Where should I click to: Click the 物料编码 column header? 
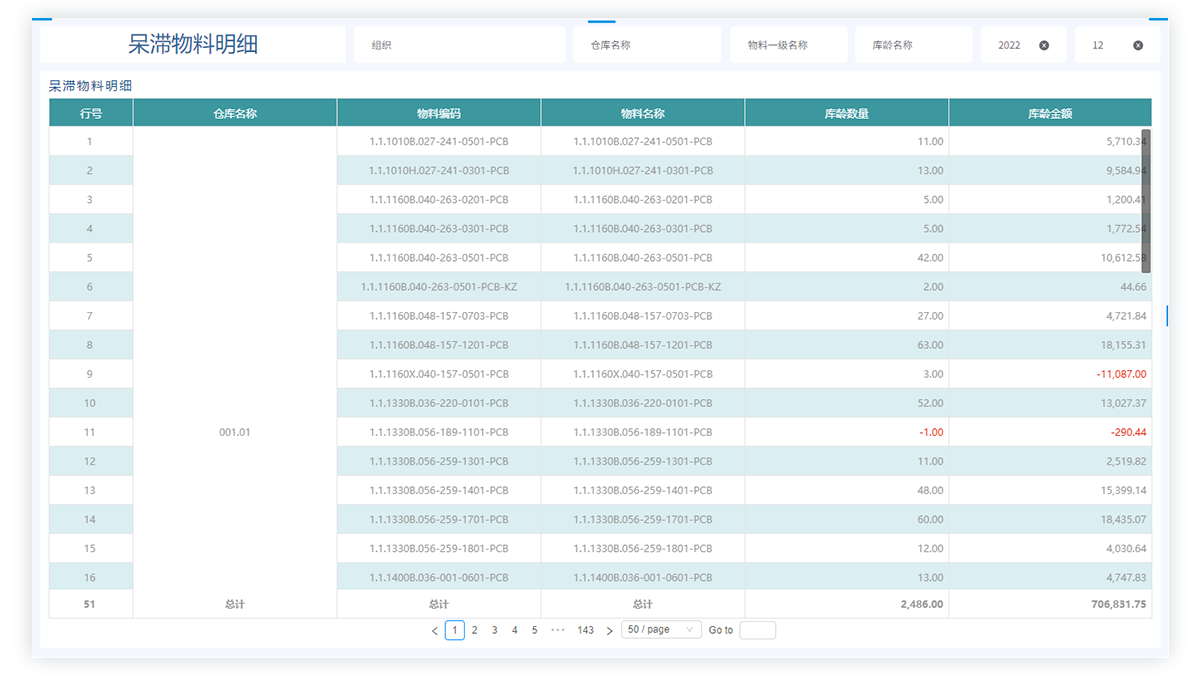coord(439,113)
